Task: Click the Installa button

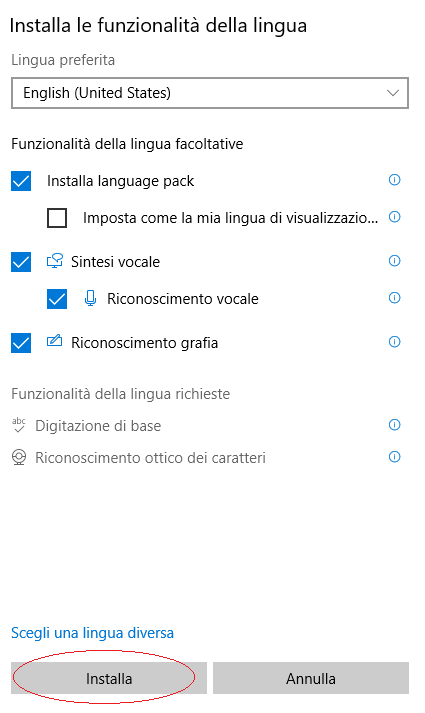Action: tap(109, 678)
